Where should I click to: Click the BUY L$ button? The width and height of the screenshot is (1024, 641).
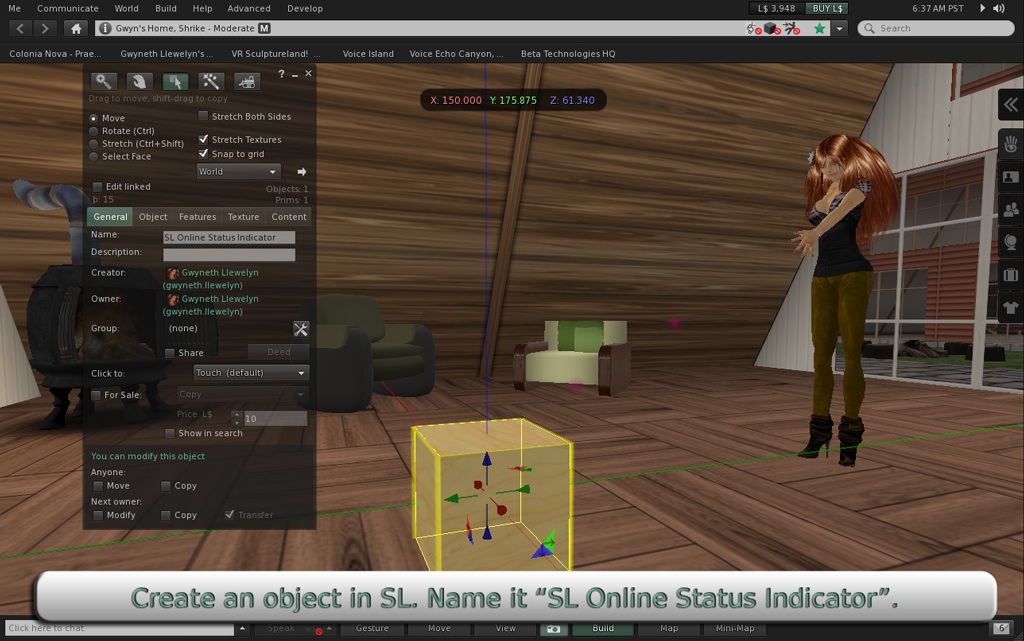click(827, 8)
